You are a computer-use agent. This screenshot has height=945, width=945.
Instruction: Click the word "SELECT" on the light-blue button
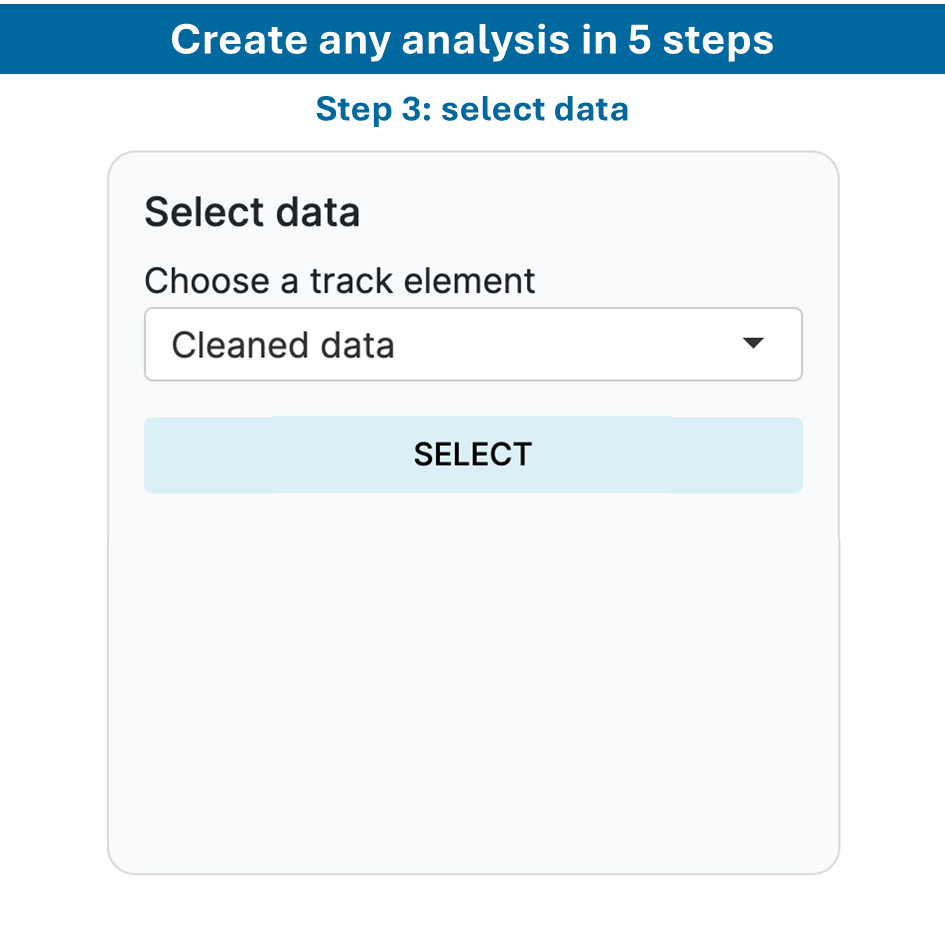[472, 454]
